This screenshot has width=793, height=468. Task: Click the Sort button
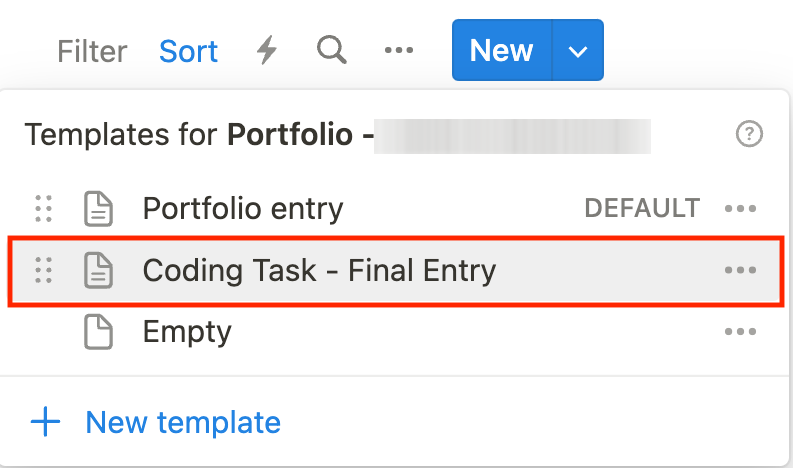(x=188, y=50)
